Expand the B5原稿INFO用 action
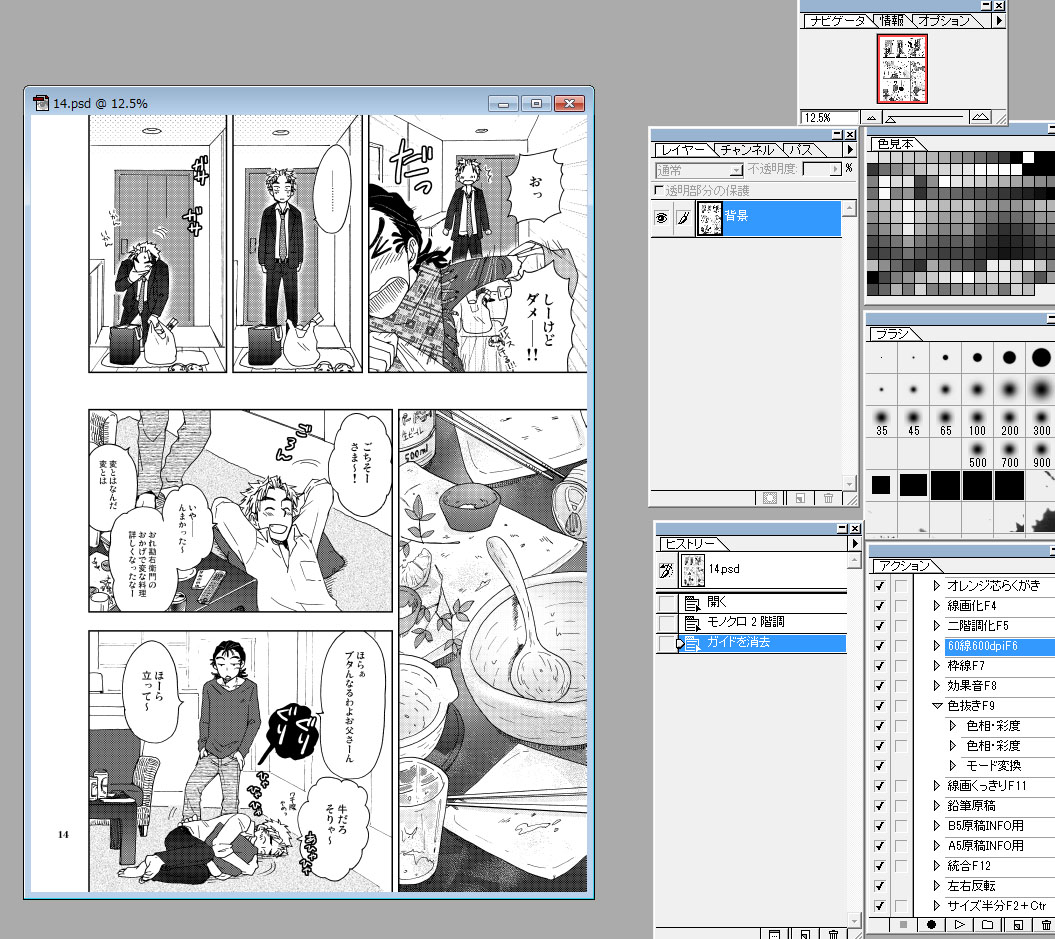1055x939 pixels. tap(937, 825)
